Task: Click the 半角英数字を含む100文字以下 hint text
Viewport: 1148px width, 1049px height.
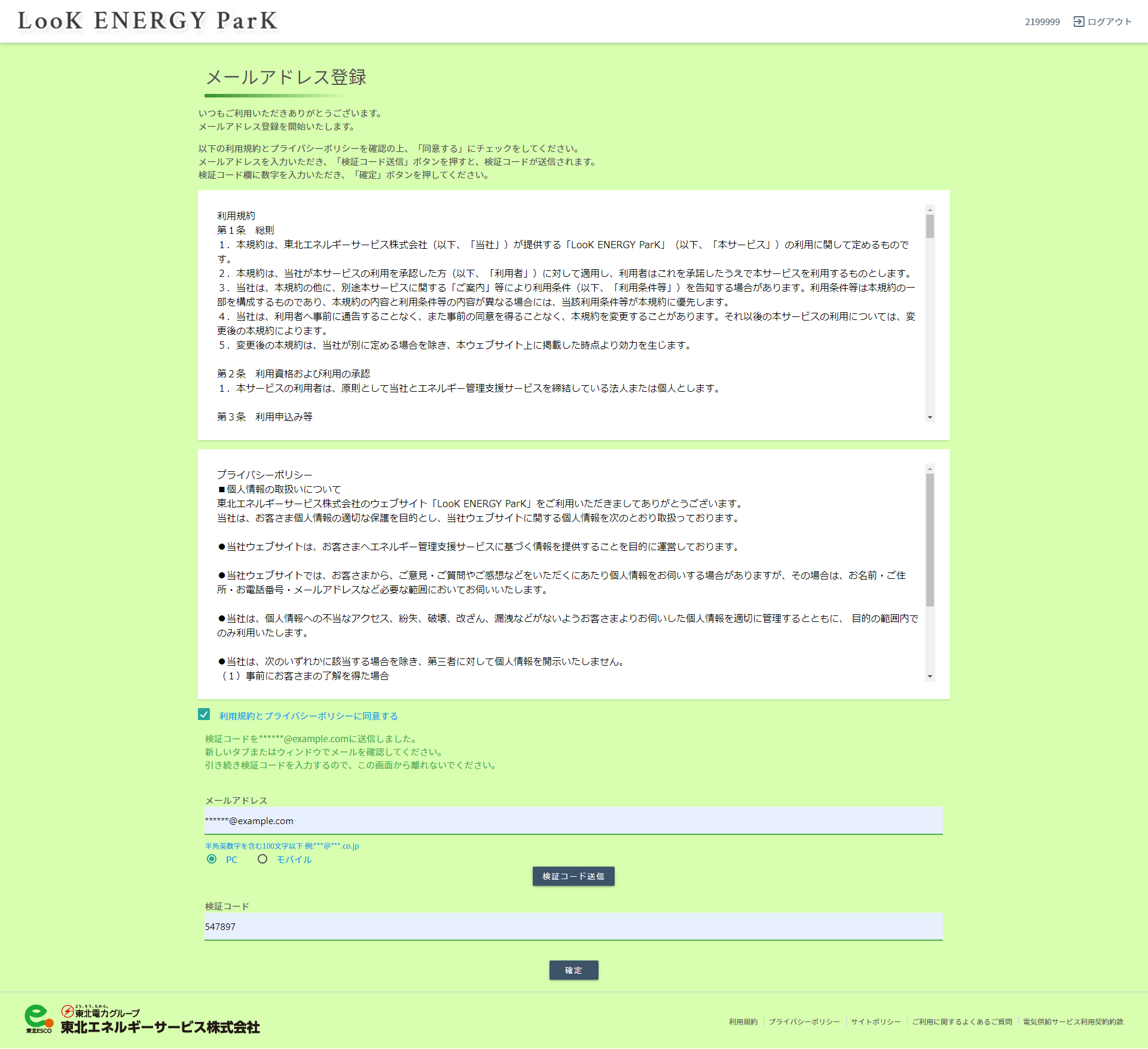Action: coord(282,846)
